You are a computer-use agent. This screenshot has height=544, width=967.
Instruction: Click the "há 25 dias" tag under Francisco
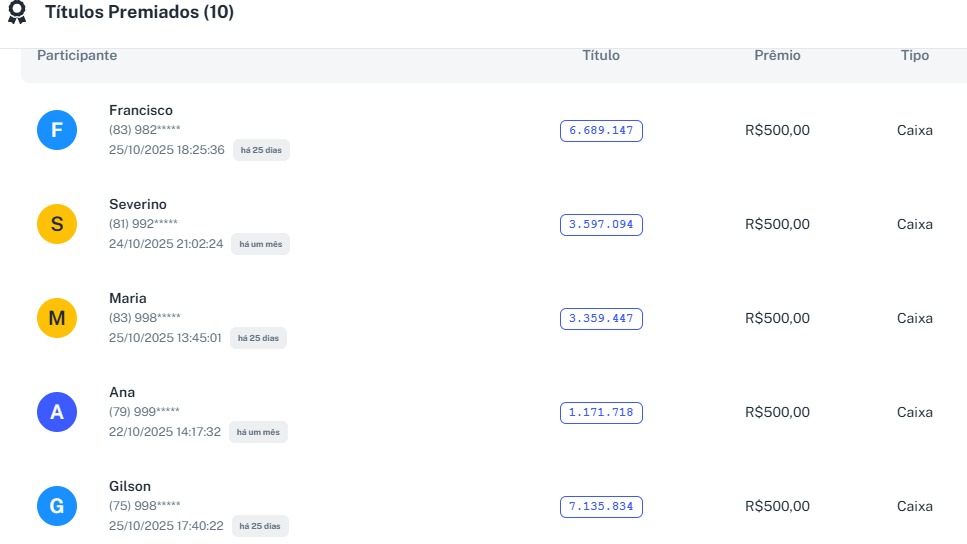(261, 150)
